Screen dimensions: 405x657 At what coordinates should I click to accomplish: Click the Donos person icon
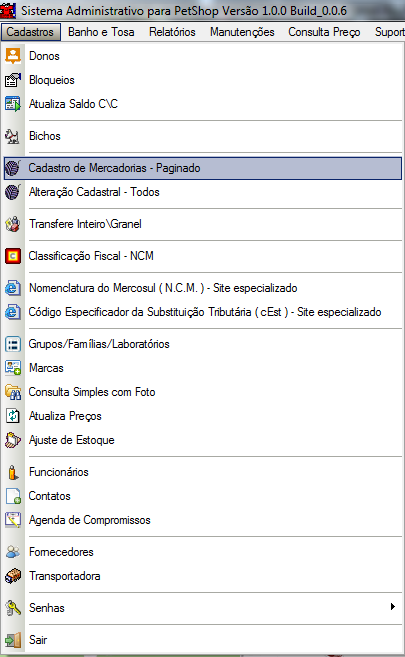(x=13, y=56)
